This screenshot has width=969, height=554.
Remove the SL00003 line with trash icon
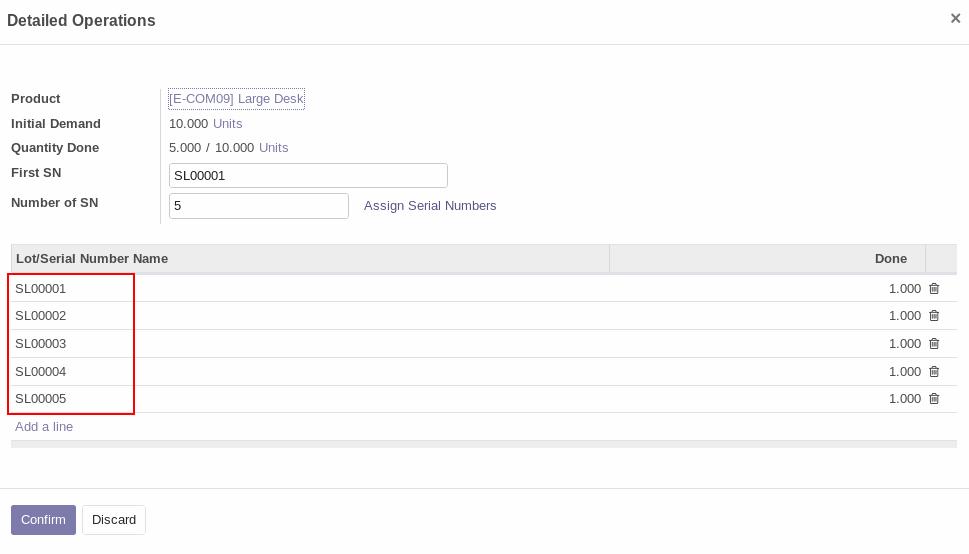tap(934, 344)
